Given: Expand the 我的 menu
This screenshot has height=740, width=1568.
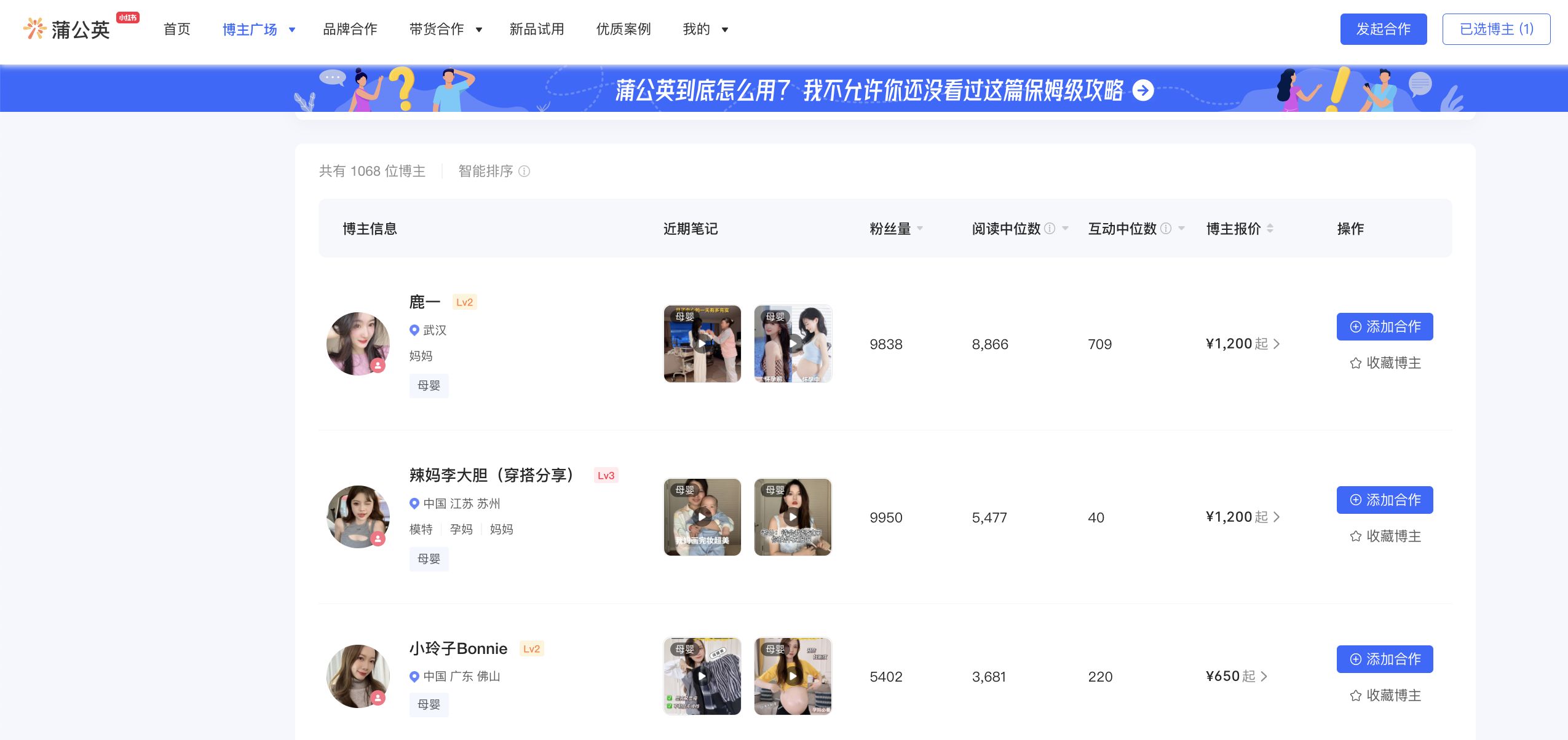Looking at the screenshot, I should point(724,30).
